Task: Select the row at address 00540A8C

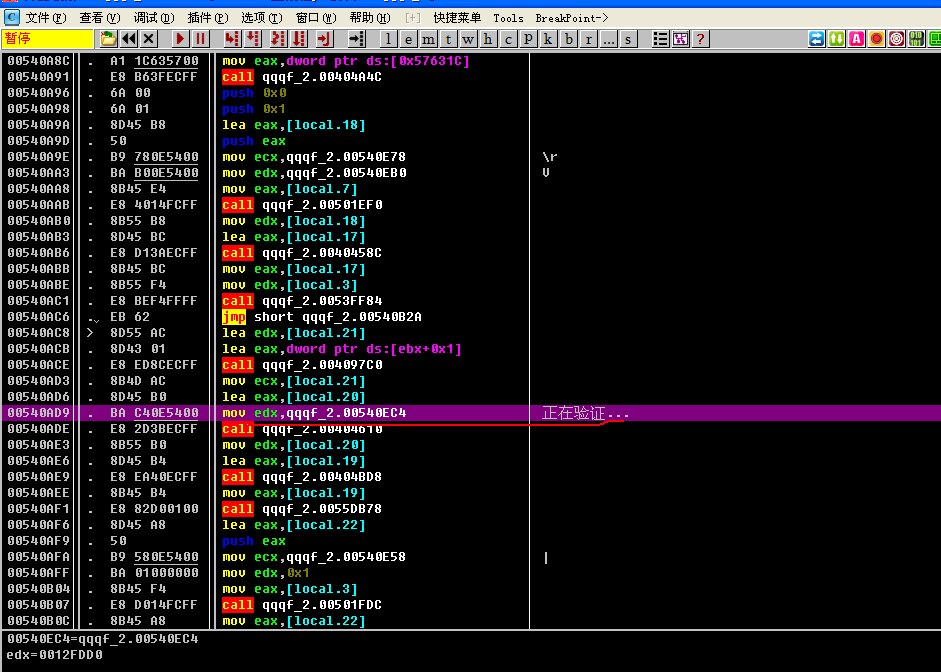Action: pos(470,61)
